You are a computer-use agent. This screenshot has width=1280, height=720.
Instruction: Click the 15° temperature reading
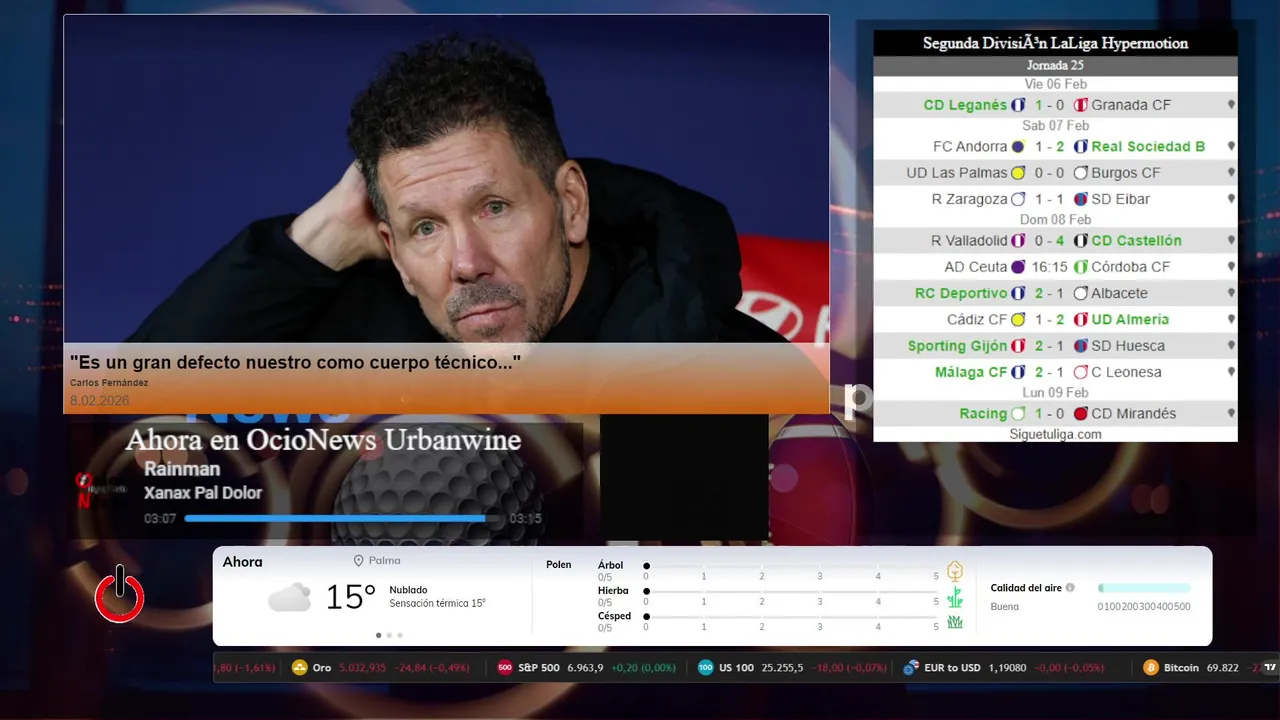[350, 597]
